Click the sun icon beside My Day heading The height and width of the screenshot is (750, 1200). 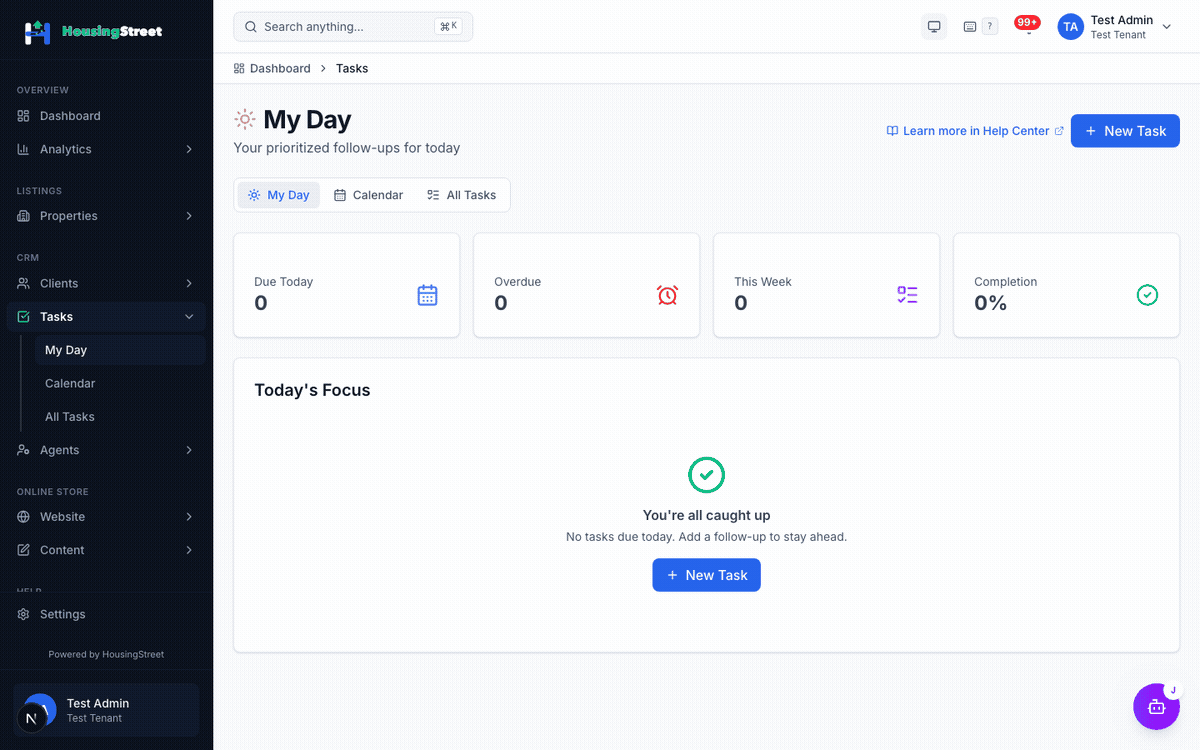tap(245, 120)
